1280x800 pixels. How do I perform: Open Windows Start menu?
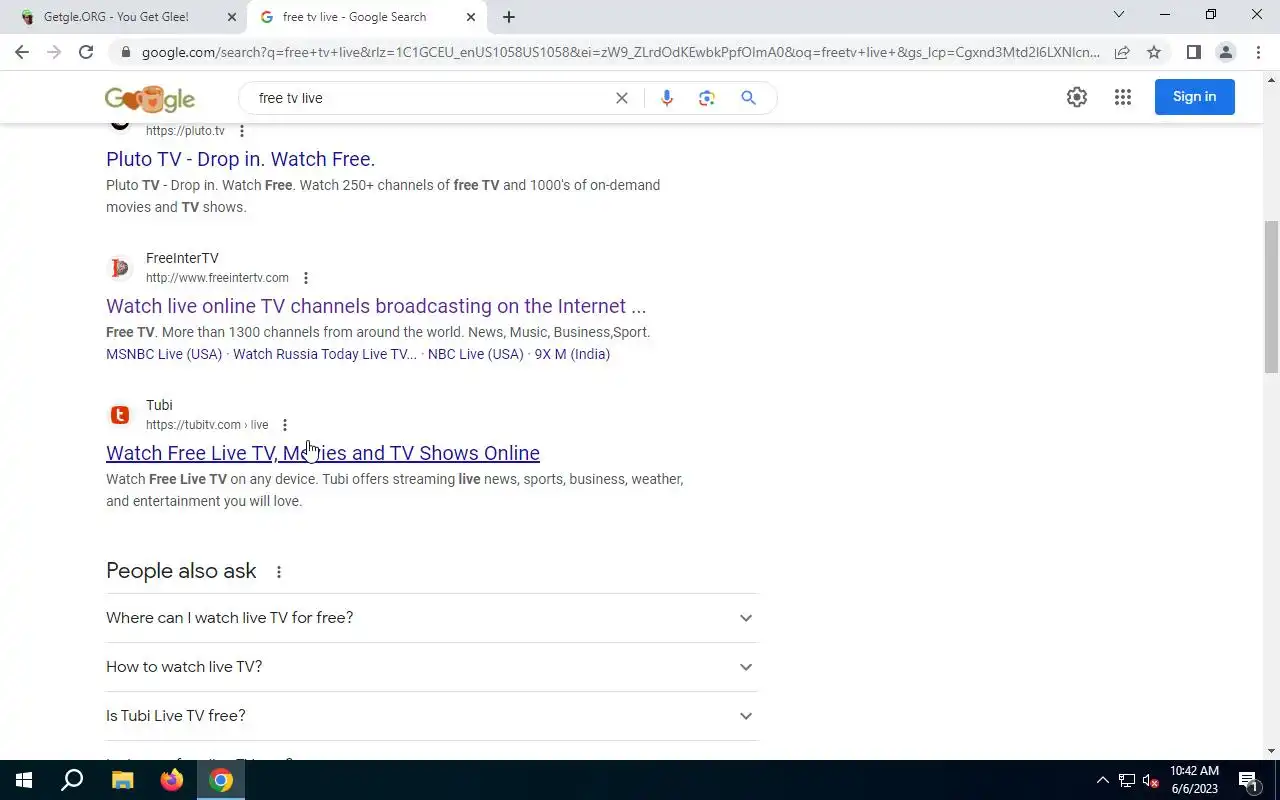(x=24, y=780)
